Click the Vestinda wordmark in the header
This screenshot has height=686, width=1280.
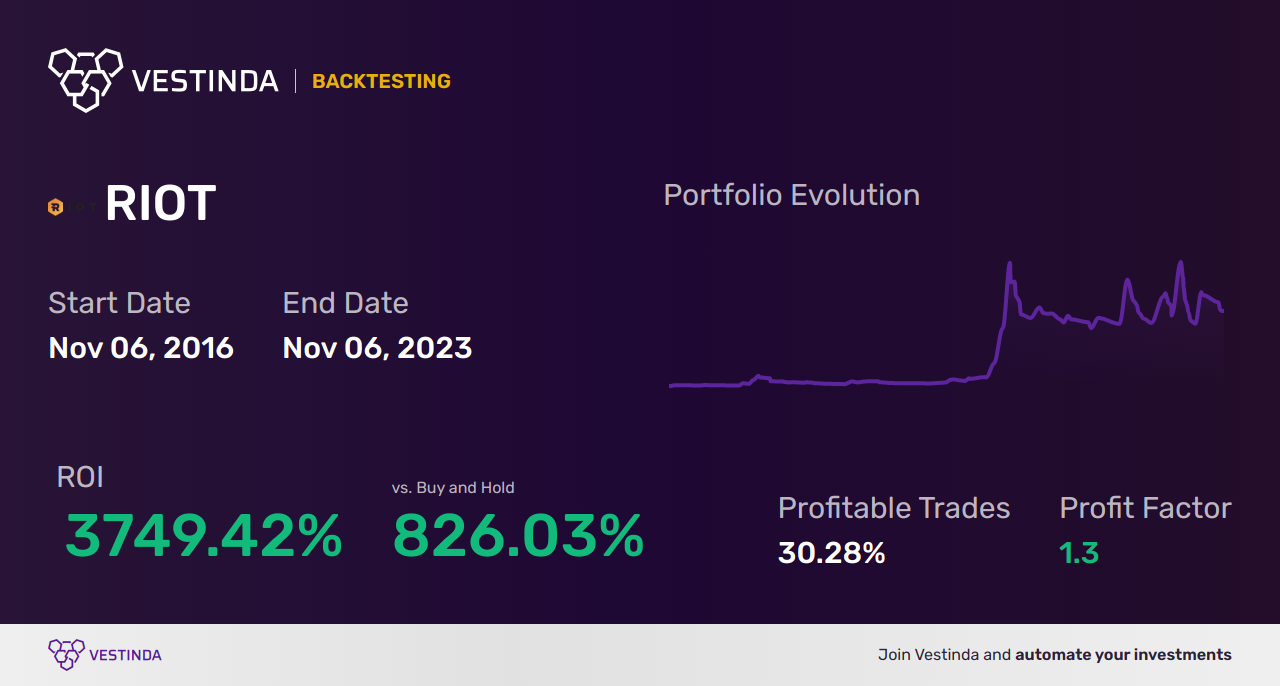click(204, 80)
